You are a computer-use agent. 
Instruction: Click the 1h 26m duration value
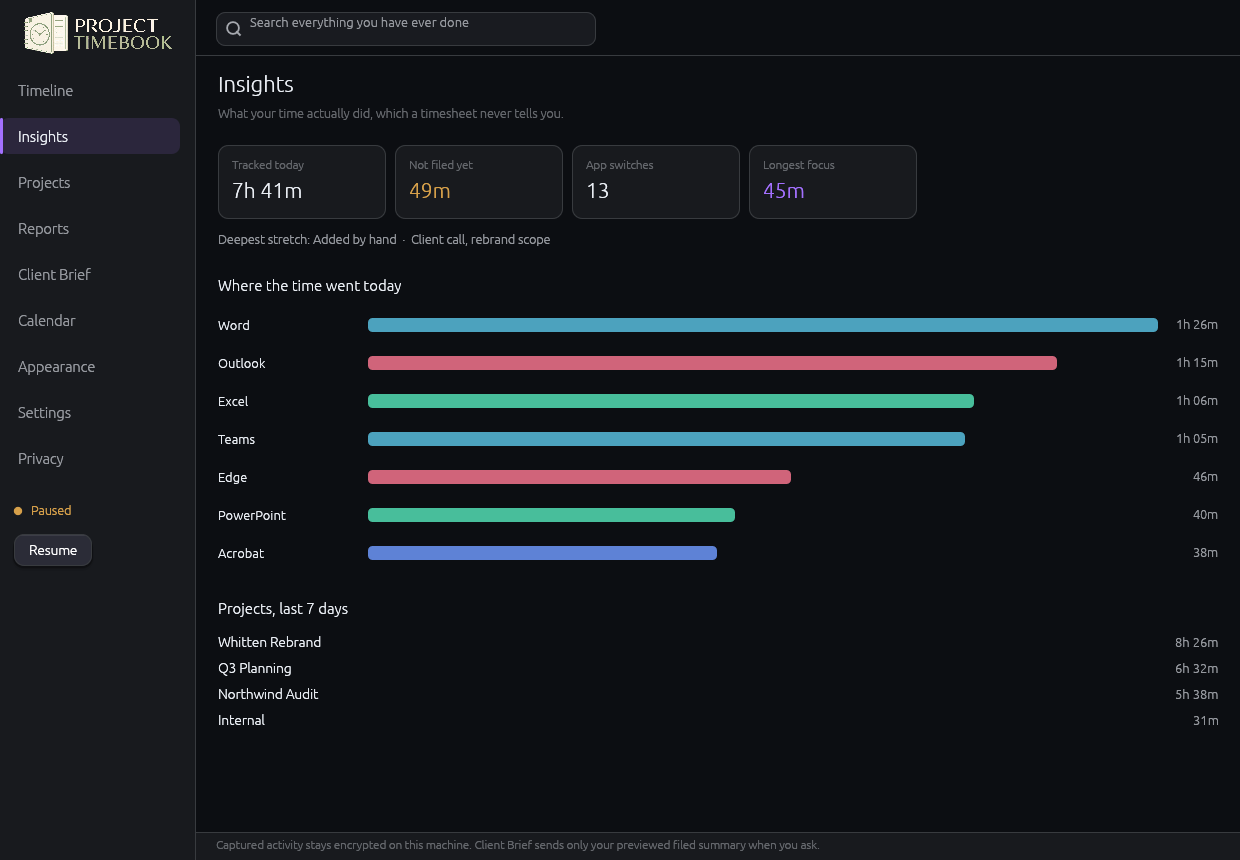(1197, 324)
